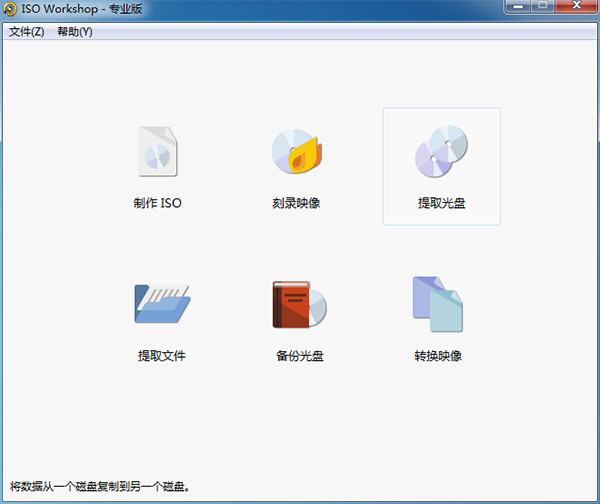
Task: Start the 备份光盘 backup disc icon
Action: click(299, 305)
